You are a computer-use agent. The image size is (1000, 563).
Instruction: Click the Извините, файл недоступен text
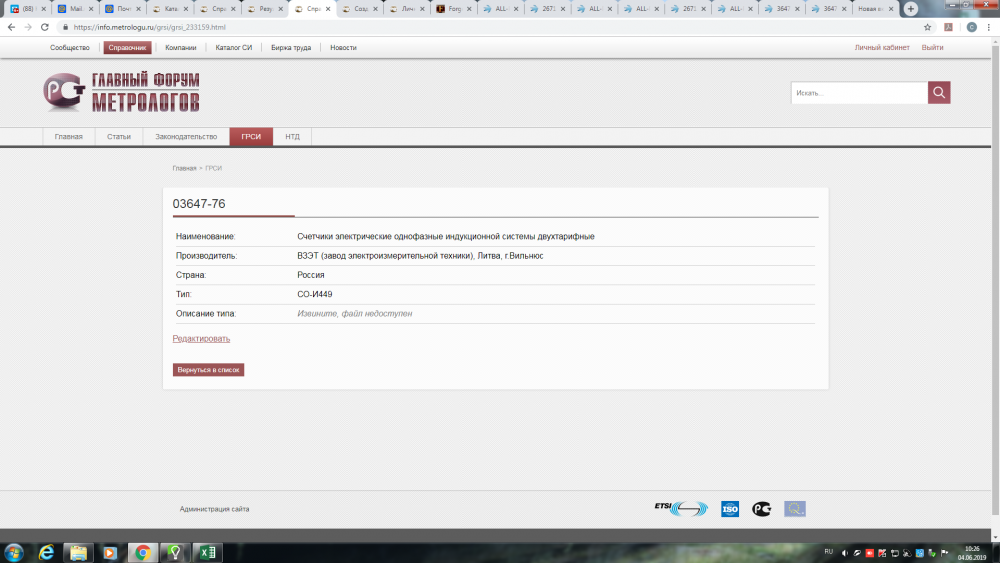pos(355,314)
